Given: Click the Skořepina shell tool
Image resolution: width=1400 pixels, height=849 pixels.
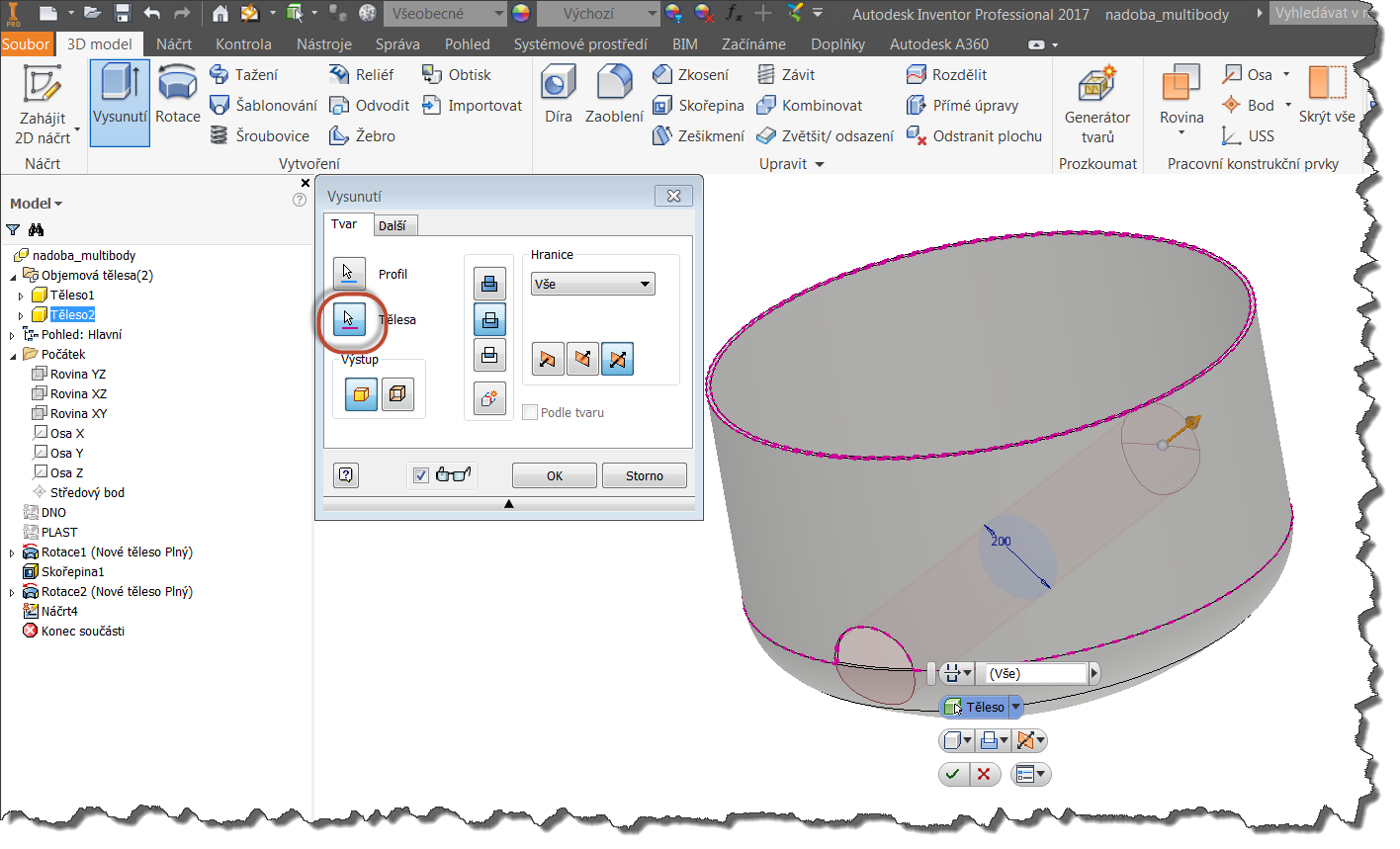Looking at the screenshot, I should [x=699, y=106].
